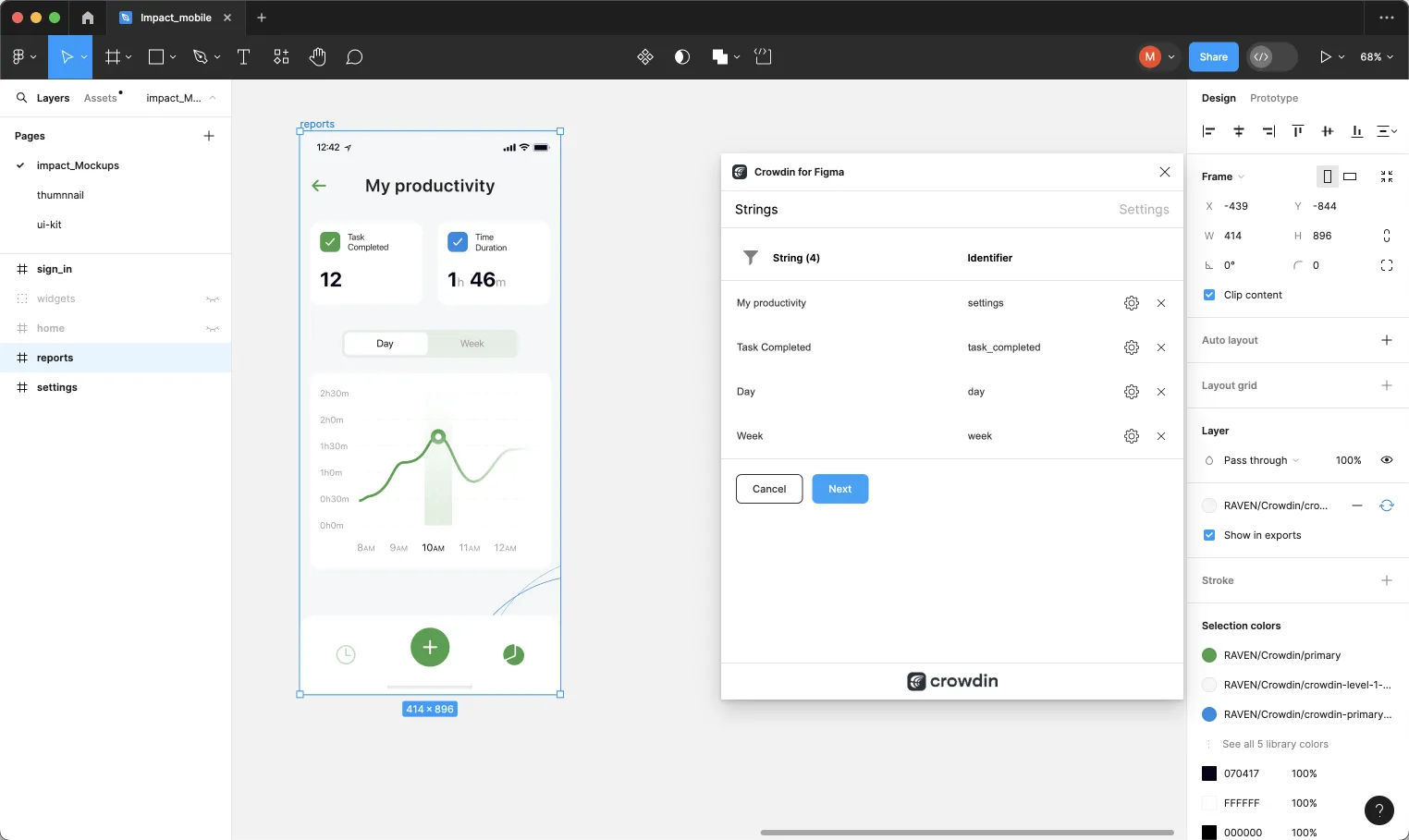Open settings gear for Day string
The height and width of the screenshot is (840, 1409).
point(1132,392)
